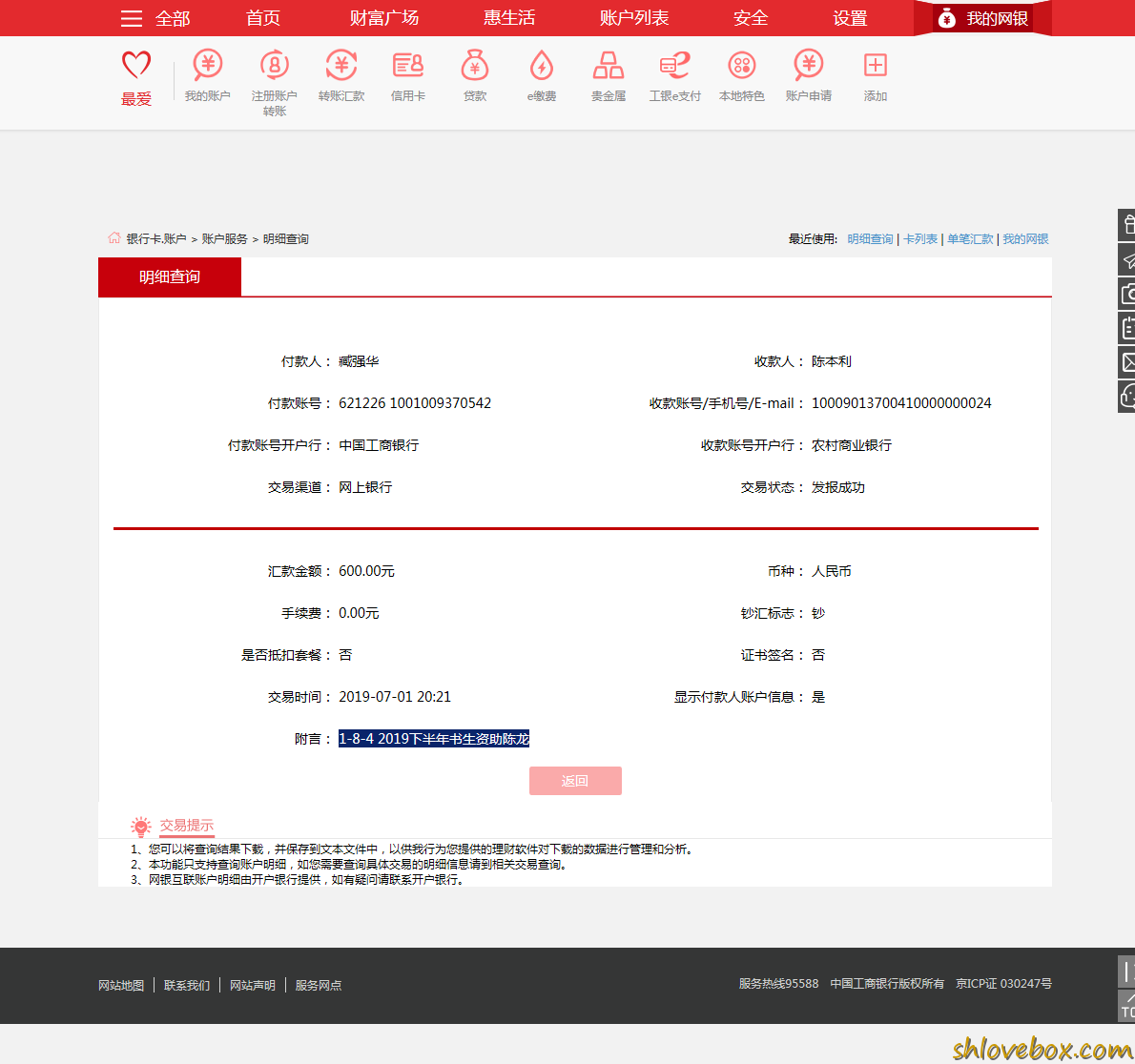This screenshot has width=1135, height=1064.
Task: Click the back-to-top button at bottom right
Action: (1127, 1006)
